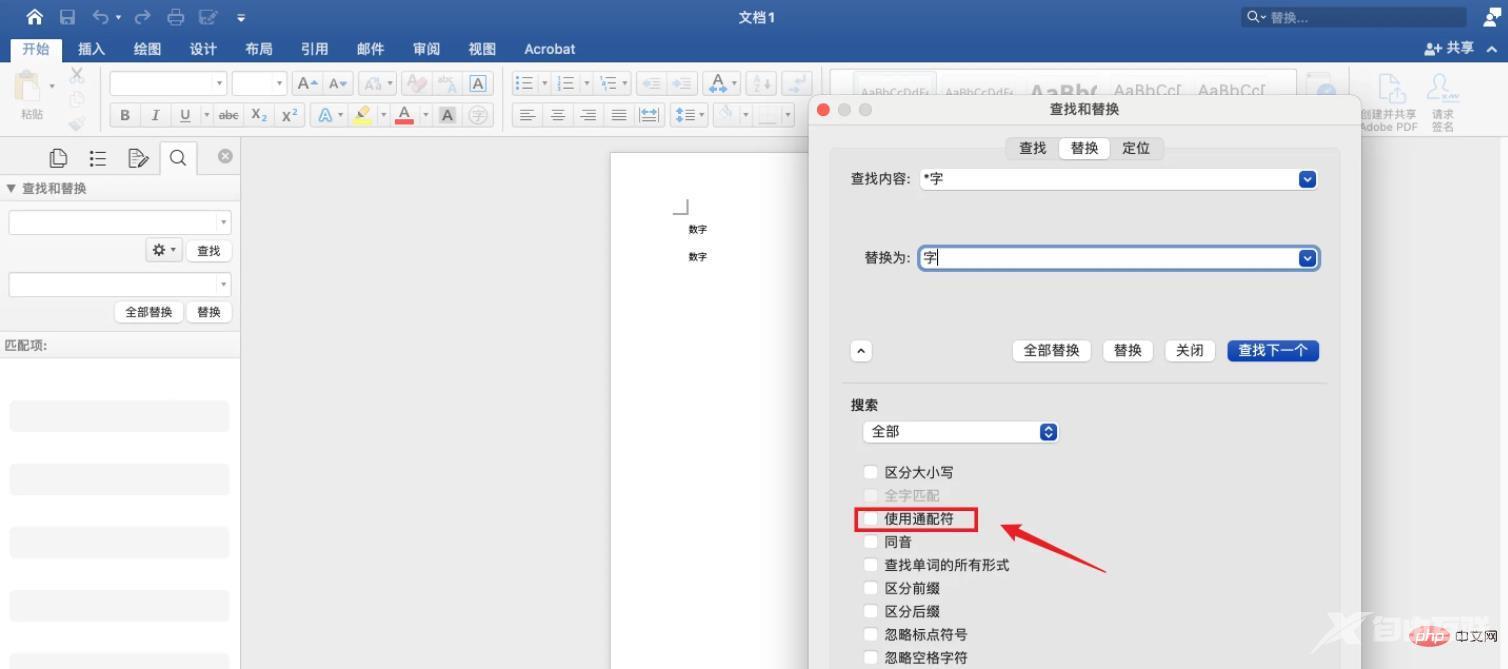Switch to the 插入 ribbon tab
This screenshot has height=669, width=1508.
[91, 49]
